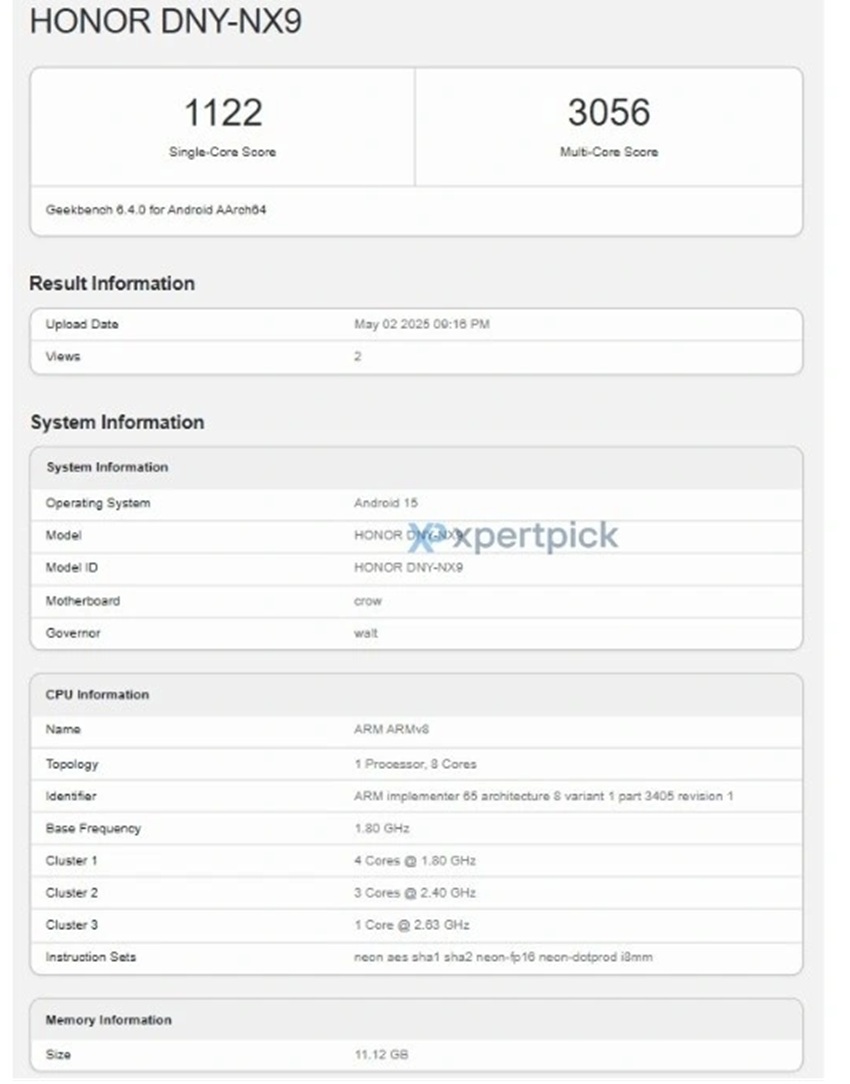Select the single-core score 1122
This screenshot has width=850, height=1084.
[x=223, y=112]
